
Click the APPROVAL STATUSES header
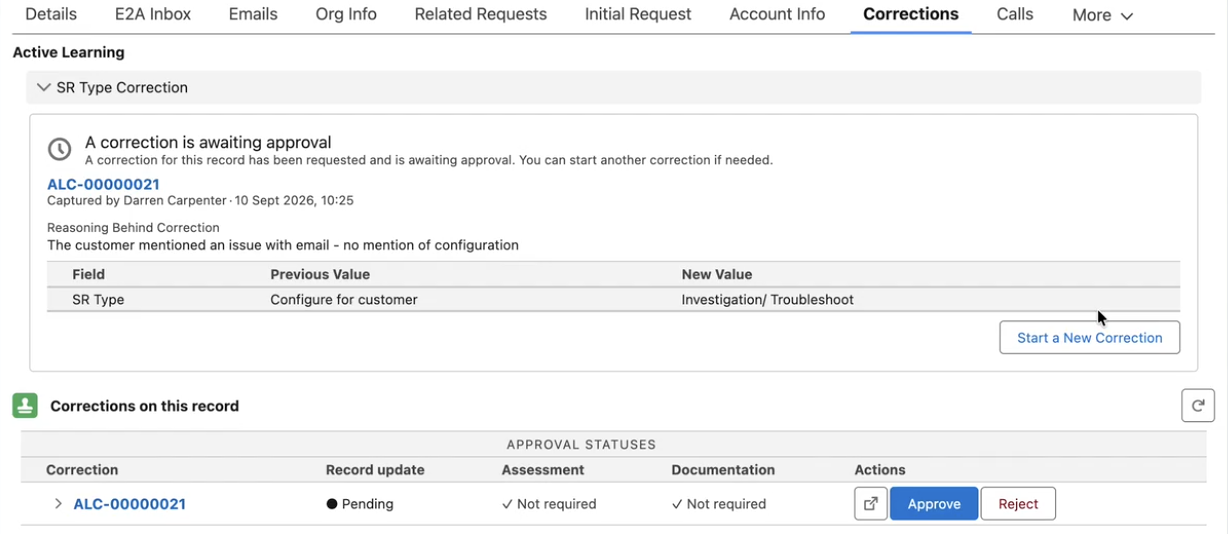click(581, 444)
